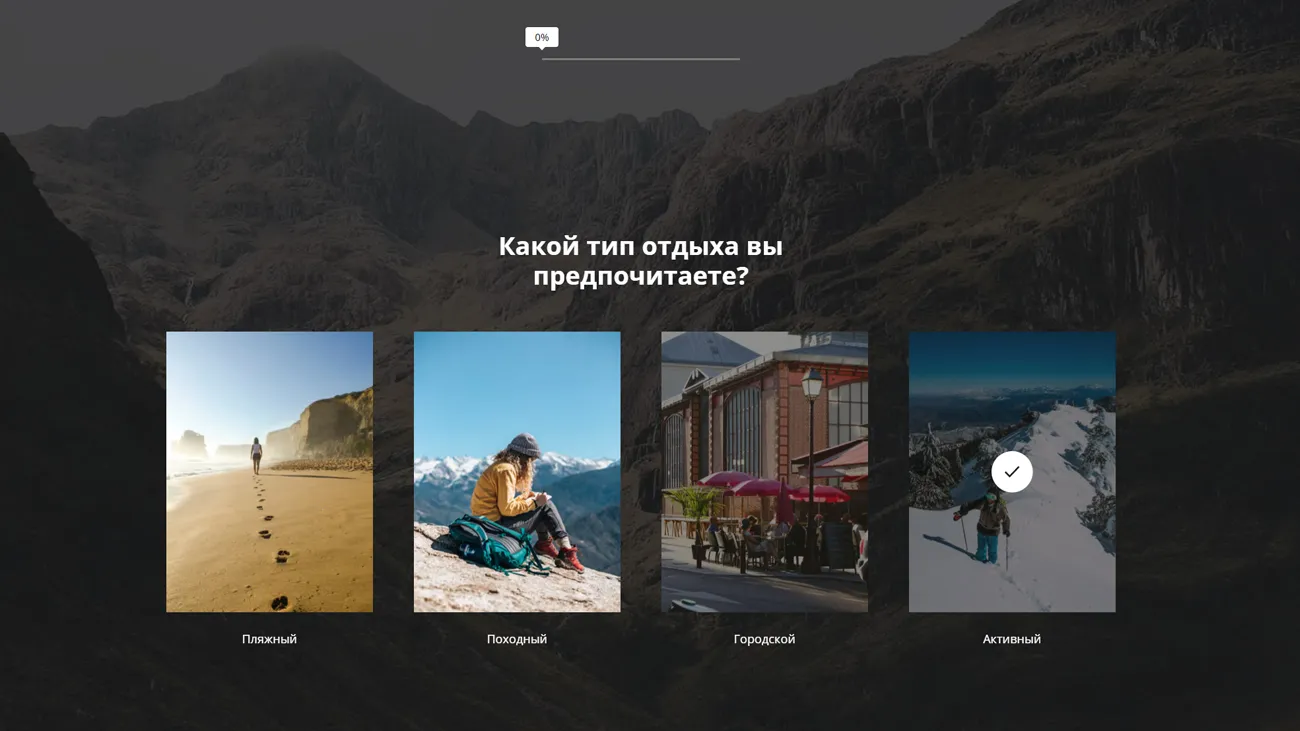Click the quiz progress bar at the top
This screenshot has width=1300, height=731.
coord(640,59)
